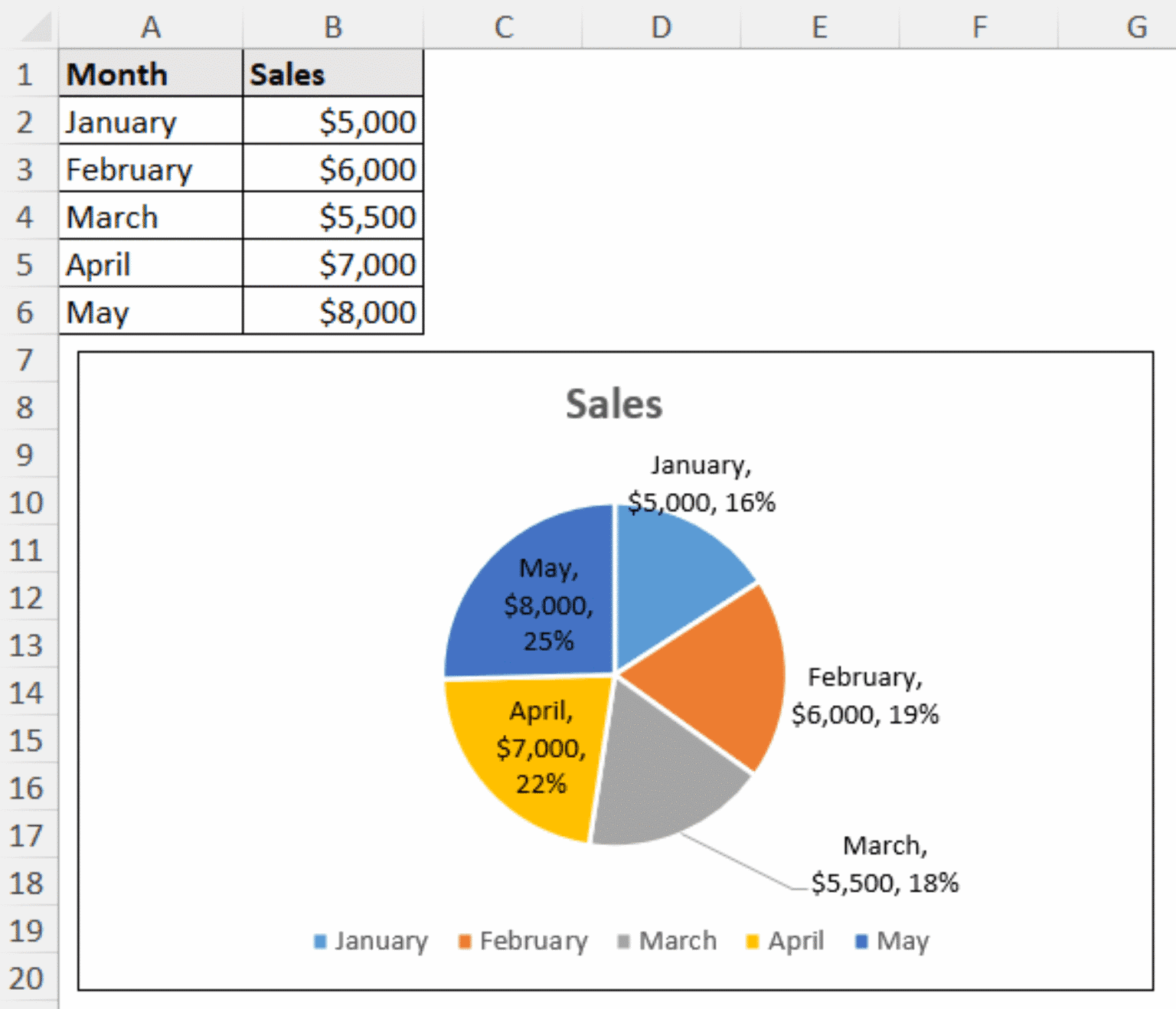Select row 4 header
Image resolution: width=1176 pixels, height=1009 pixels.
click(x=28, y=217)
